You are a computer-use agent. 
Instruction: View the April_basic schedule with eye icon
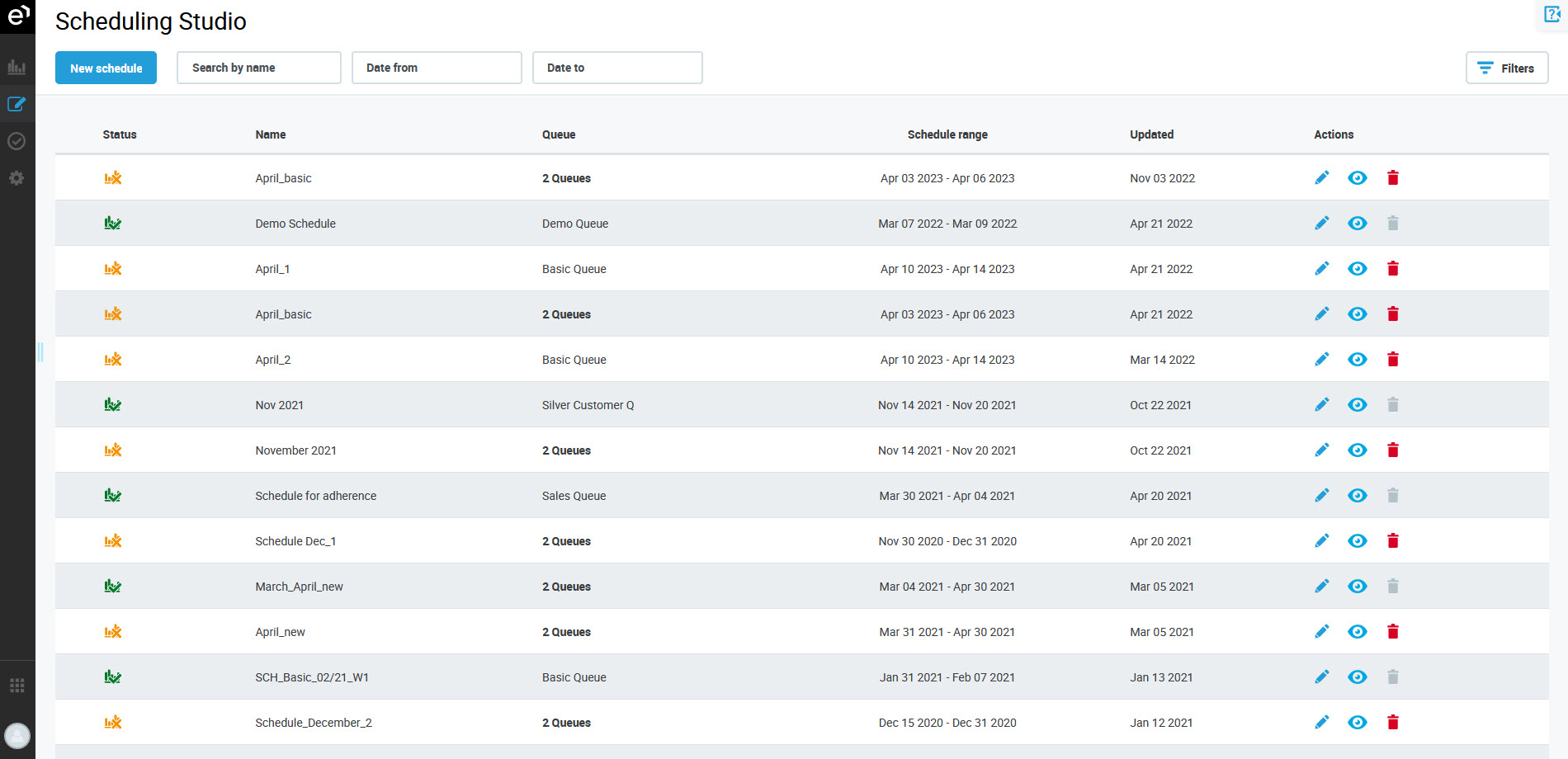tap(1357, 178)
